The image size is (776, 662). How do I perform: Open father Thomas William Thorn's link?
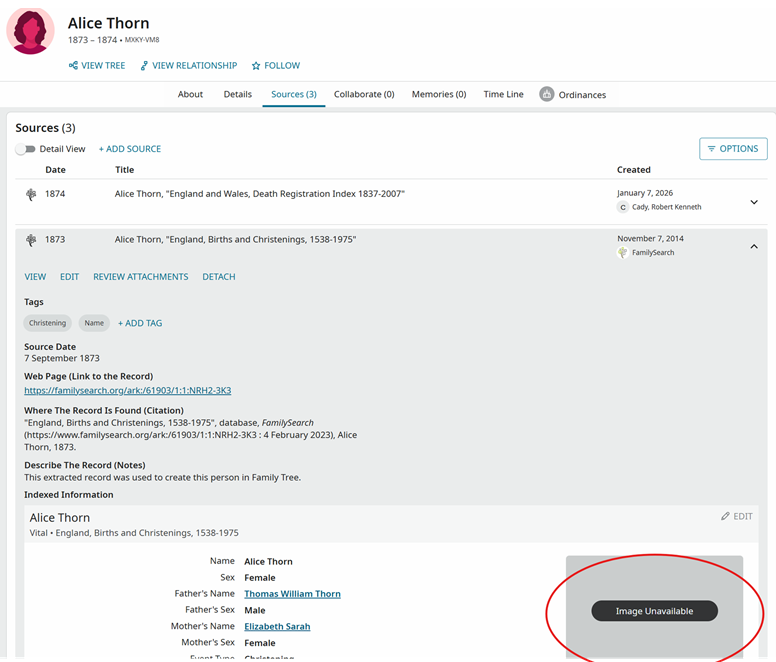click(292, 594)
